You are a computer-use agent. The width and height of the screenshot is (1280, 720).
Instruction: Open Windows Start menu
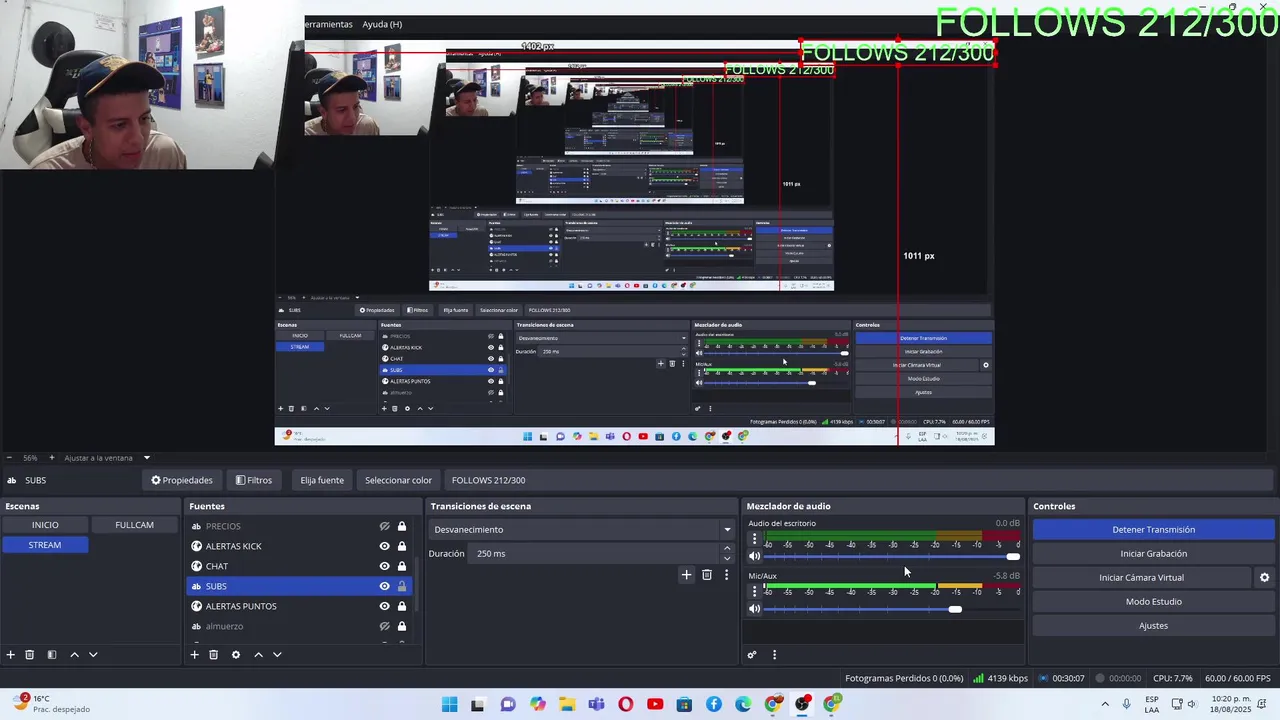pos(449,705)
